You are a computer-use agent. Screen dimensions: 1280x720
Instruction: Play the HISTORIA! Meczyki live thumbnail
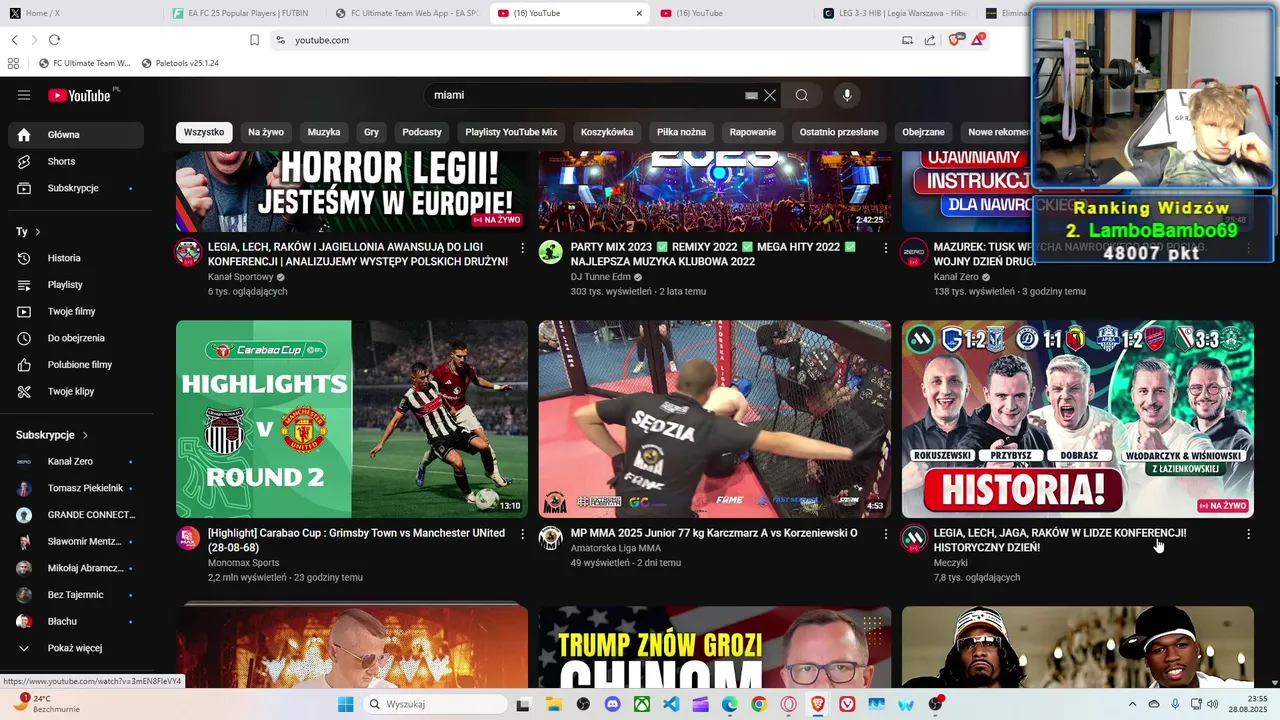click(1078, 419)
